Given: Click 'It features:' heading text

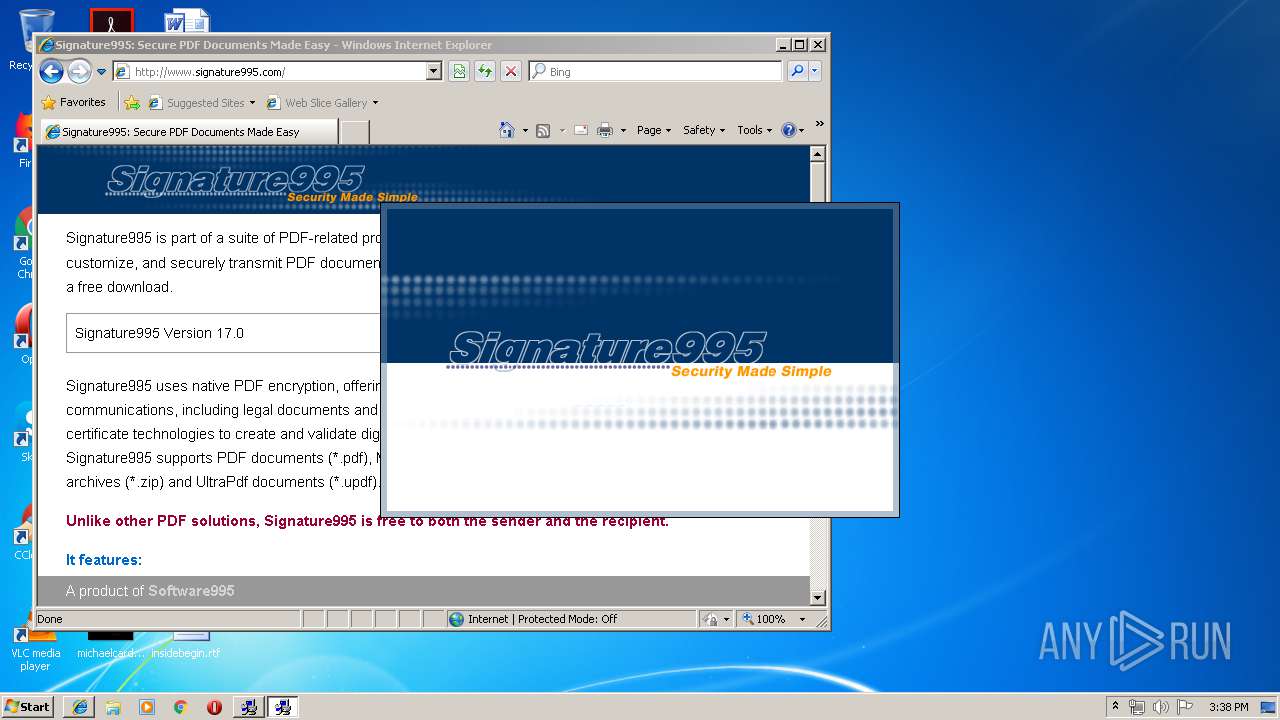Looking at the screenshot, I should tap(104, 560).
